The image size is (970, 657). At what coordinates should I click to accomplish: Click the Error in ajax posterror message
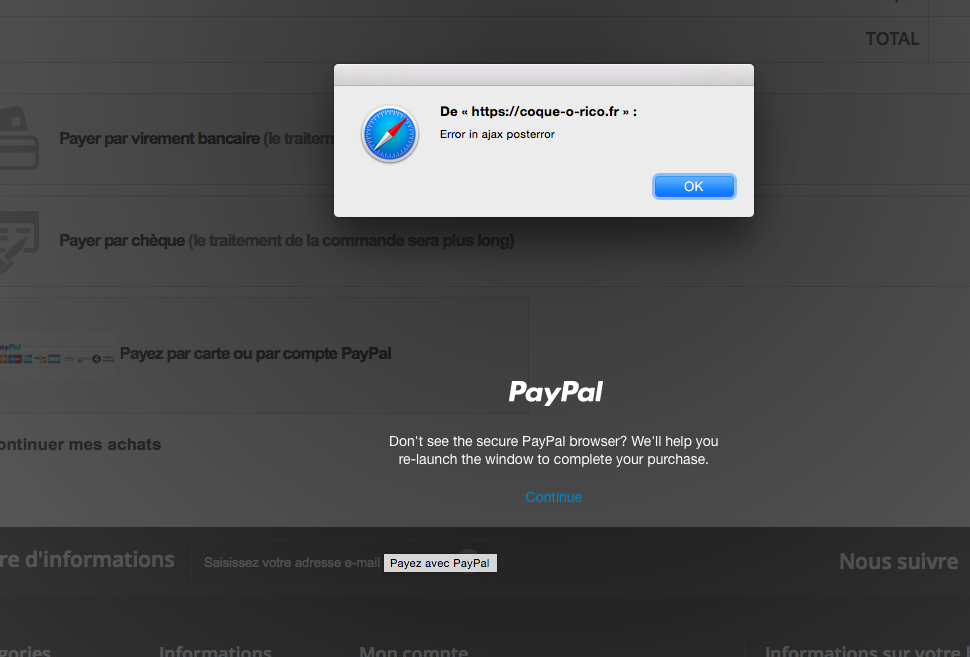click(497, 134)
